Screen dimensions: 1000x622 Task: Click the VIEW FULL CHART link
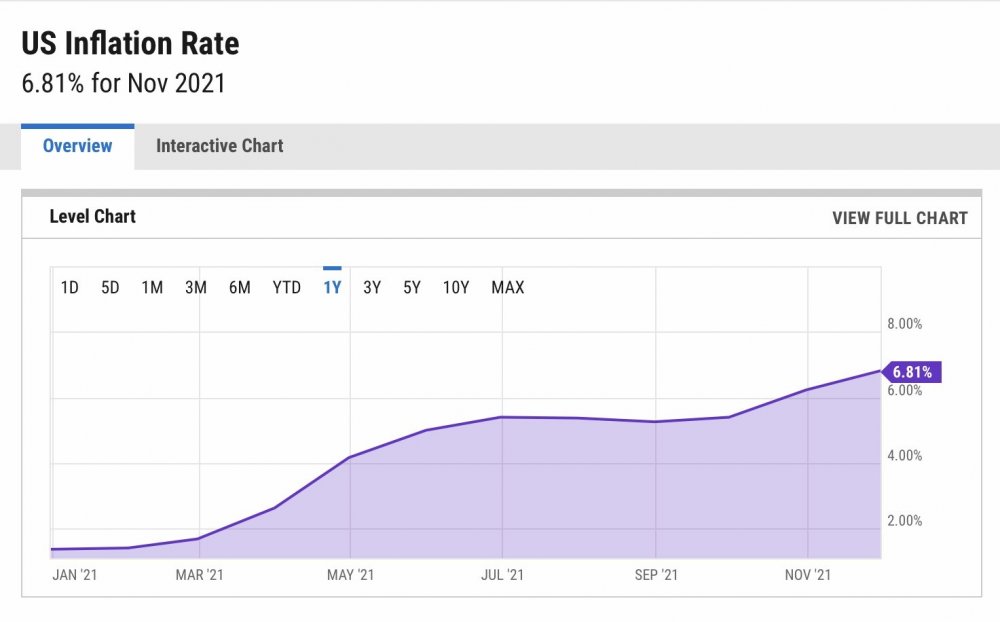(x=899, y=218)
